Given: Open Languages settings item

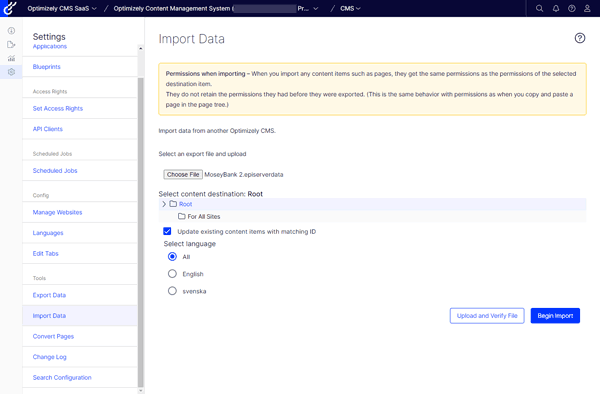Looking at the screenshot, I should [48, 233].
